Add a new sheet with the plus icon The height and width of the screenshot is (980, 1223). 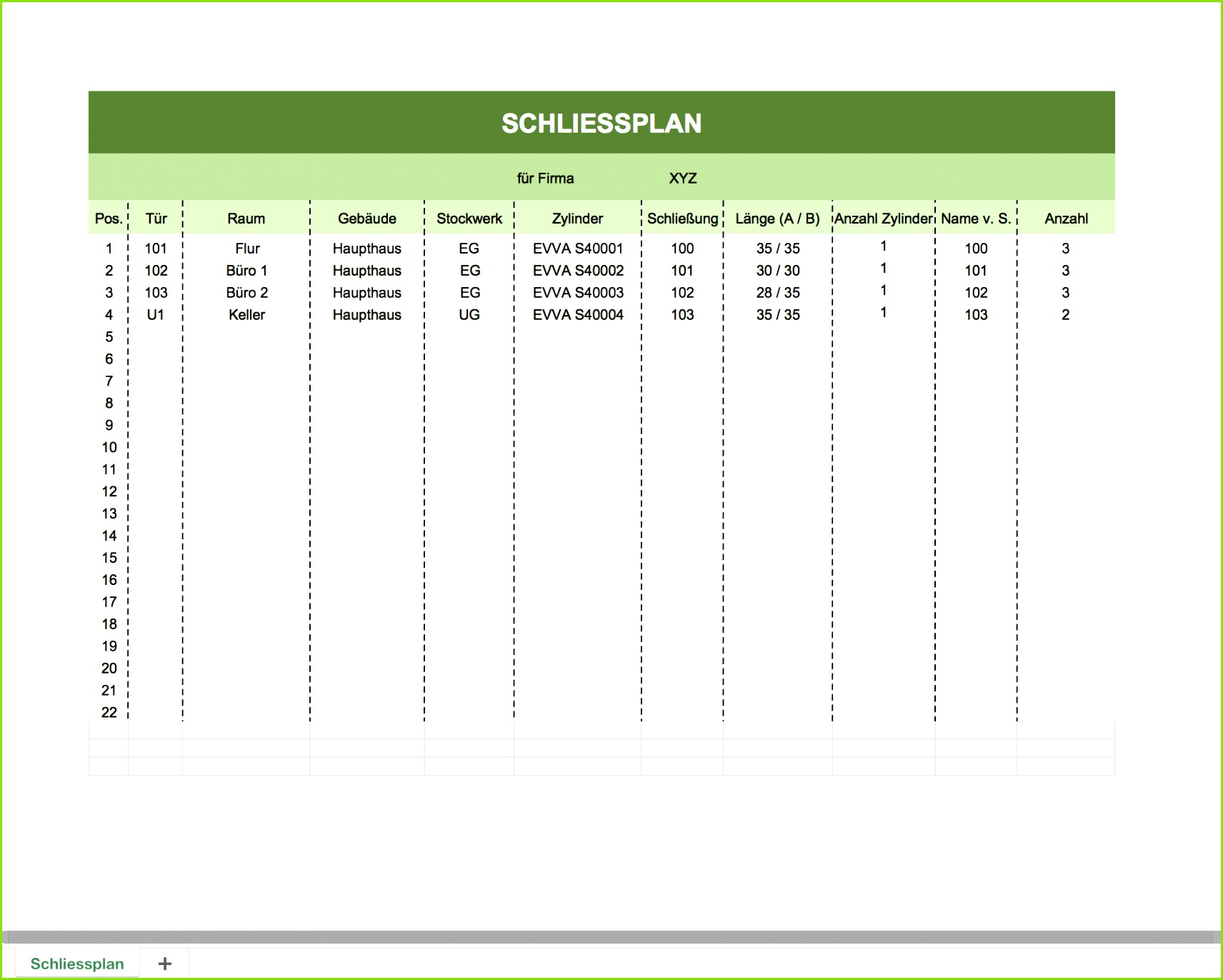[165, 964]
